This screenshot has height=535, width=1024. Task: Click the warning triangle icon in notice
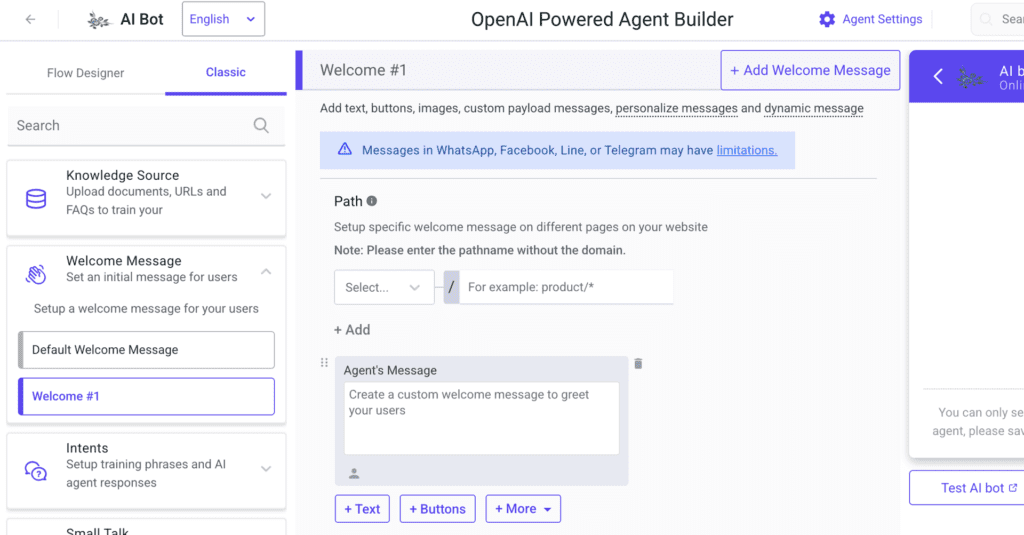click(x=345, y=150)
